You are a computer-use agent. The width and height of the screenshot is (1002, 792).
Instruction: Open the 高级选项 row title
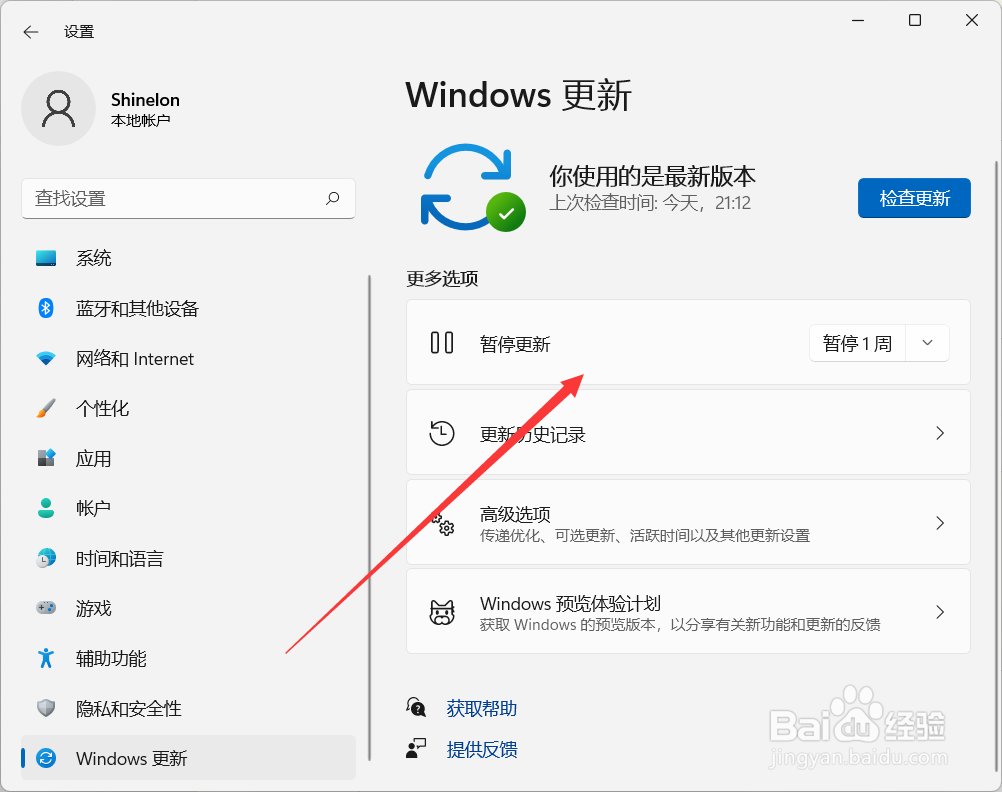click(x=515, y=515)
